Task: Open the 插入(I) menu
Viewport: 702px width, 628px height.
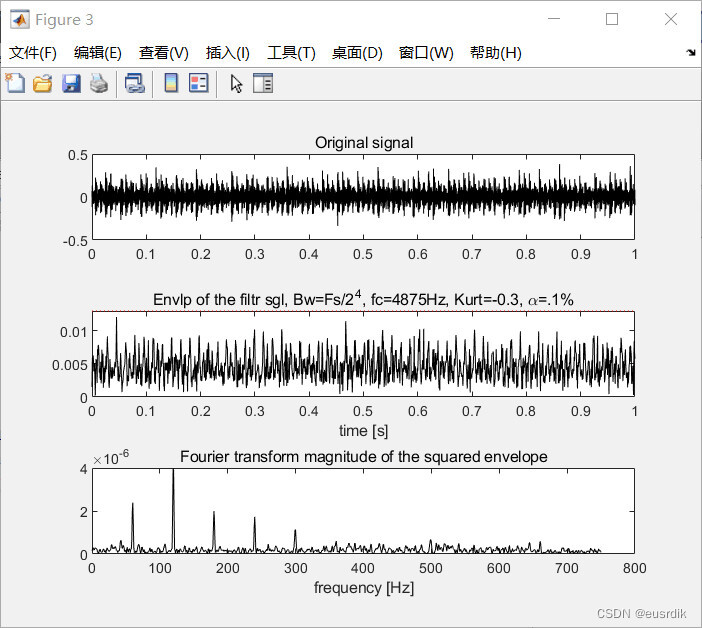Action: coord(227,53)
